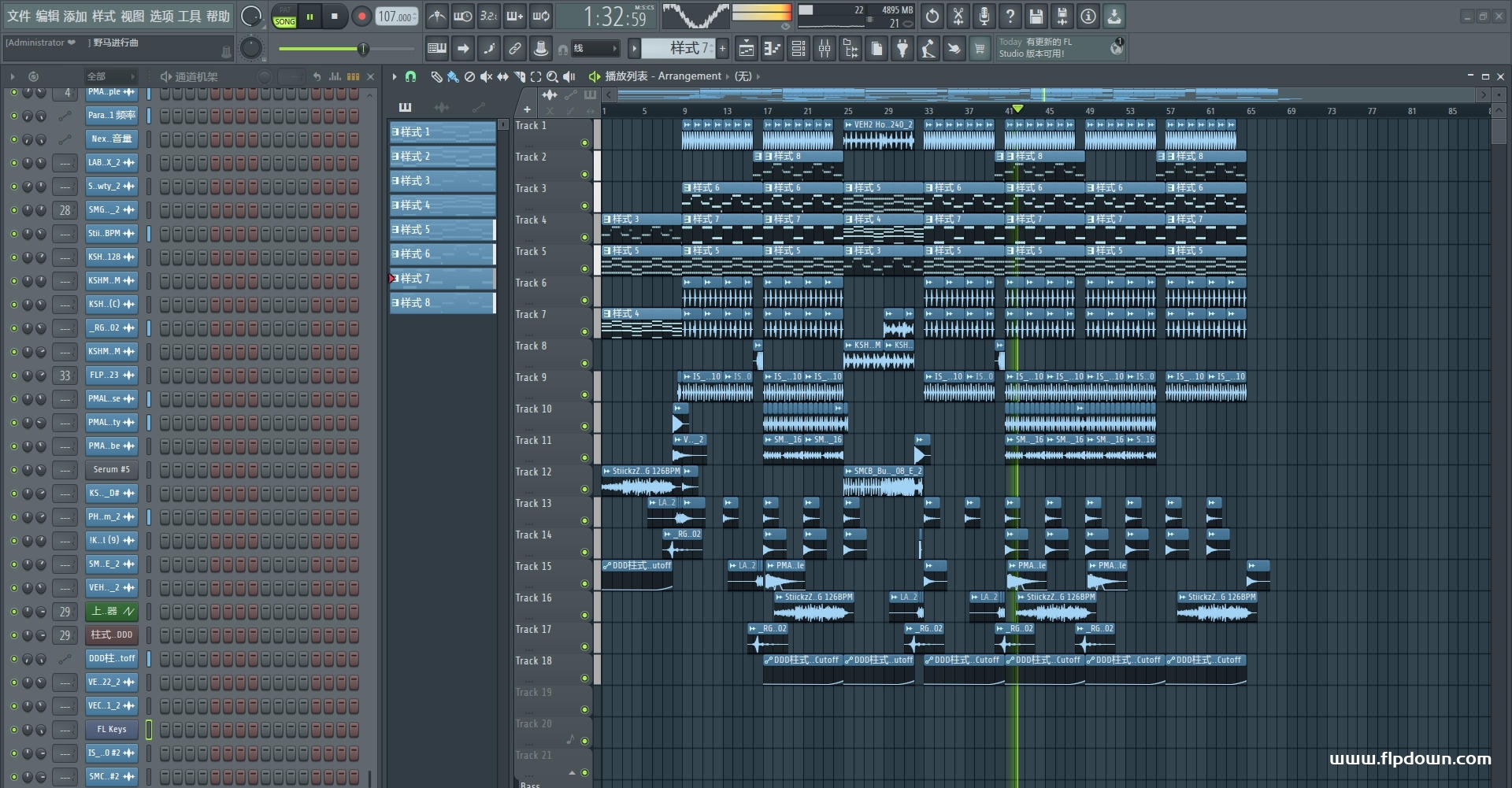1512x788 pixels.
Task: Mute Track 3 using its green light
Action: tap(584, 205)
